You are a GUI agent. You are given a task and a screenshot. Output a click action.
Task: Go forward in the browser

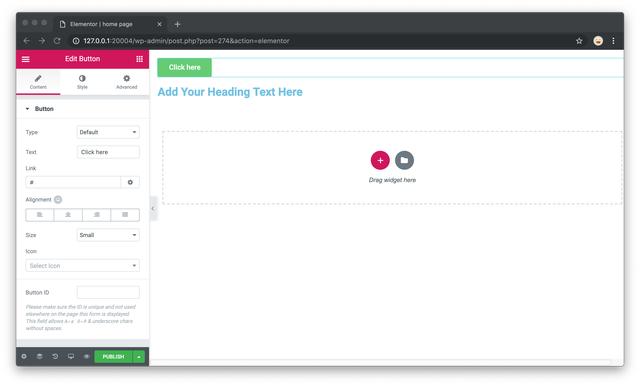point(42,41)
